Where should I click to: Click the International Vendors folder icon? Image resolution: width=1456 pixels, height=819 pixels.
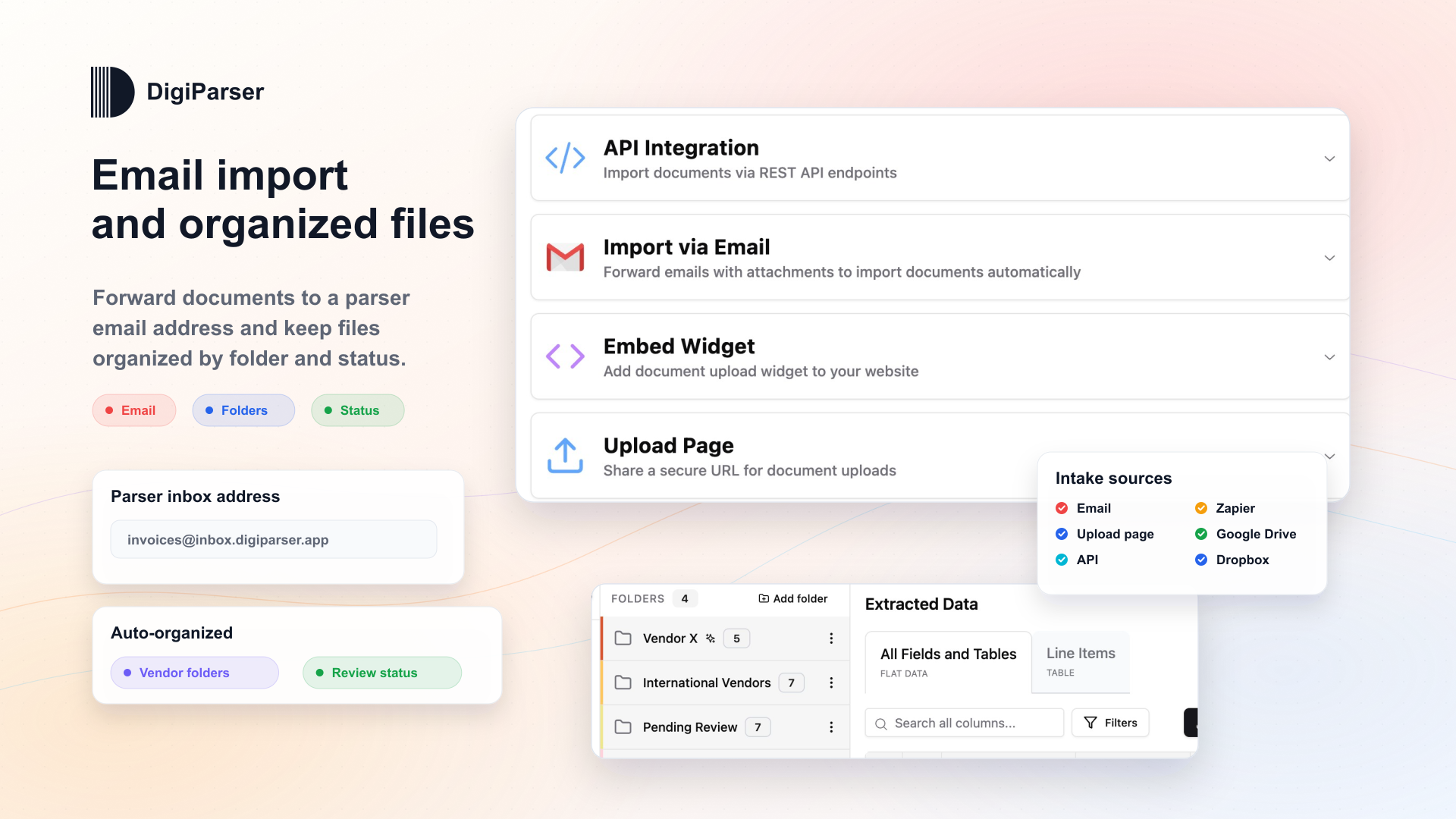[x=623, y=682]
